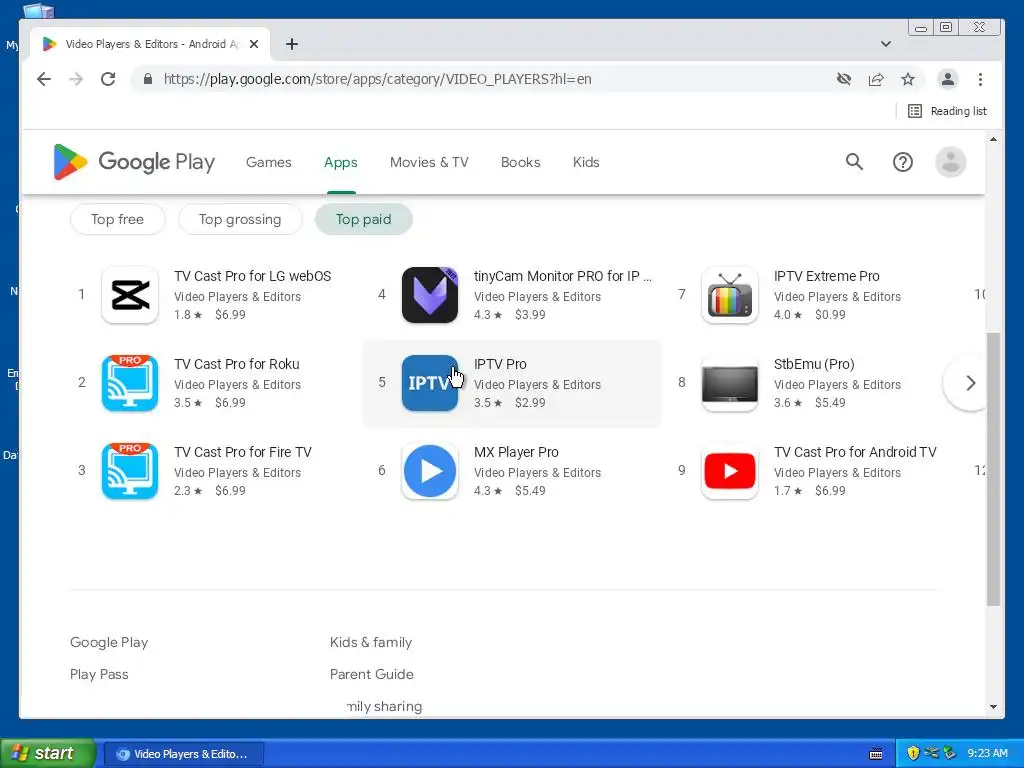Select the Top paid filter chip

[x=364, y=219]
